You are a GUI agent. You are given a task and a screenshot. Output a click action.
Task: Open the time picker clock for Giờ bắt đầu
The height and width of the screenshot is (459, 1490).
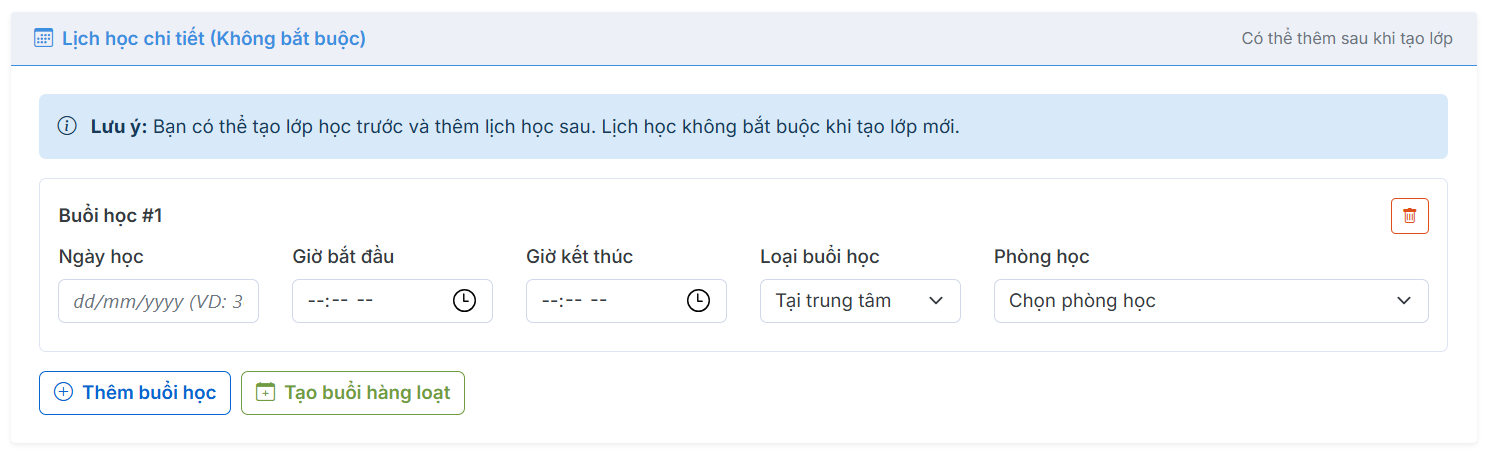(464, 301)
